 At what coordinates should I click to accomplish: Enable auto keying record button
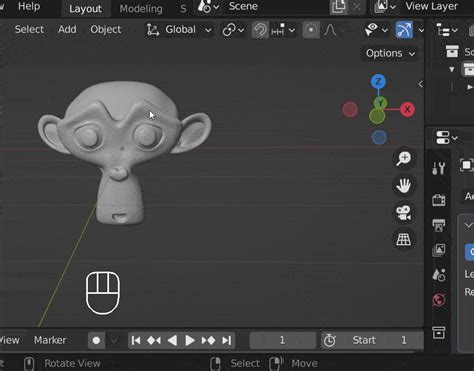point(96,340)
